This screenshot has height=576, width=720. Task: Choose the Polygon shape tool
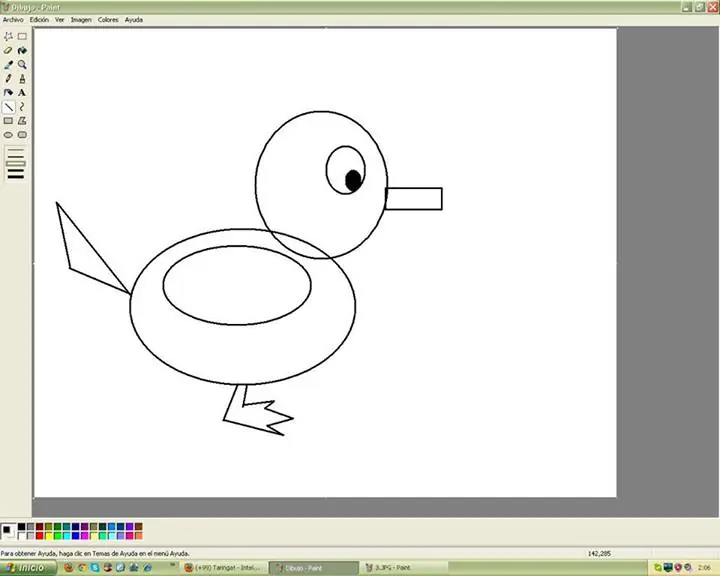(x=22, y=120)
